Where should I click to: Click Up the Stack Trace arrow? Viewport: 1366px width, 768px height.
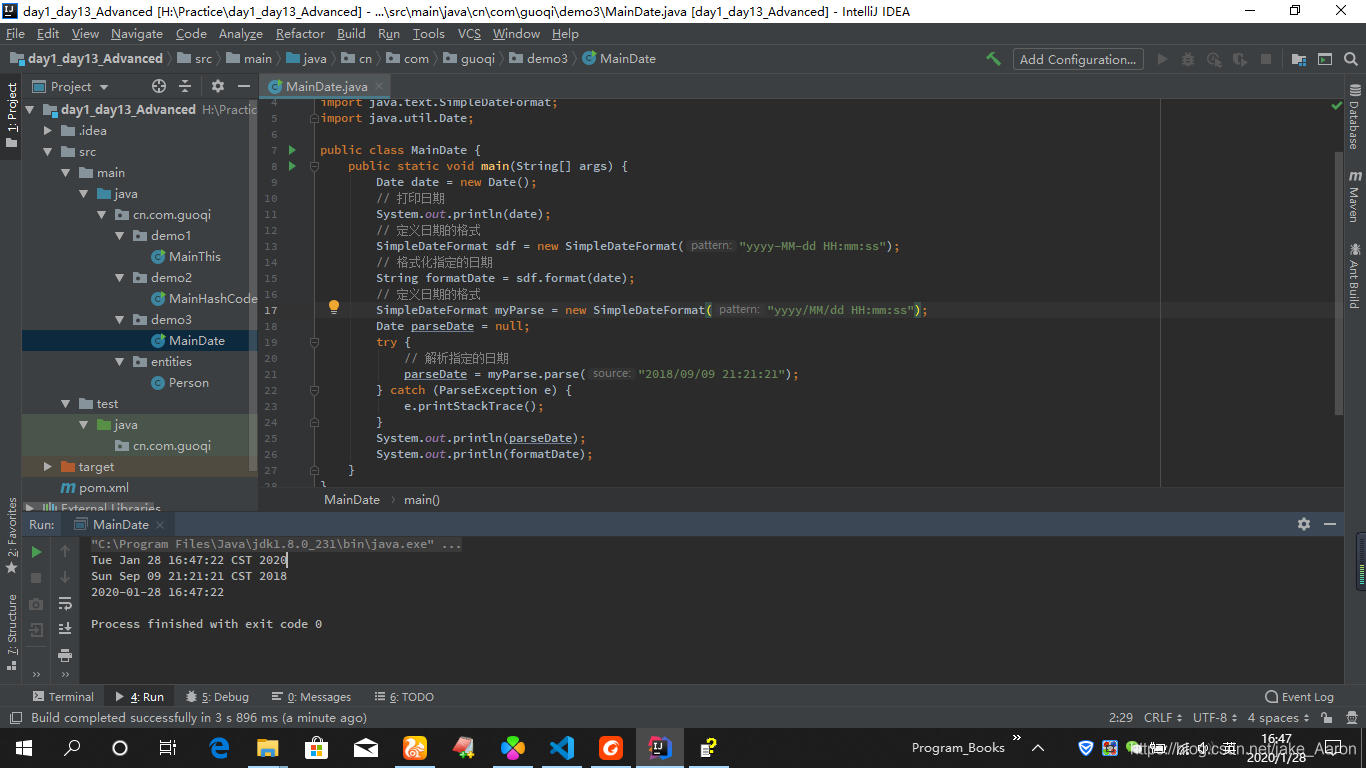tap(65, 551)
